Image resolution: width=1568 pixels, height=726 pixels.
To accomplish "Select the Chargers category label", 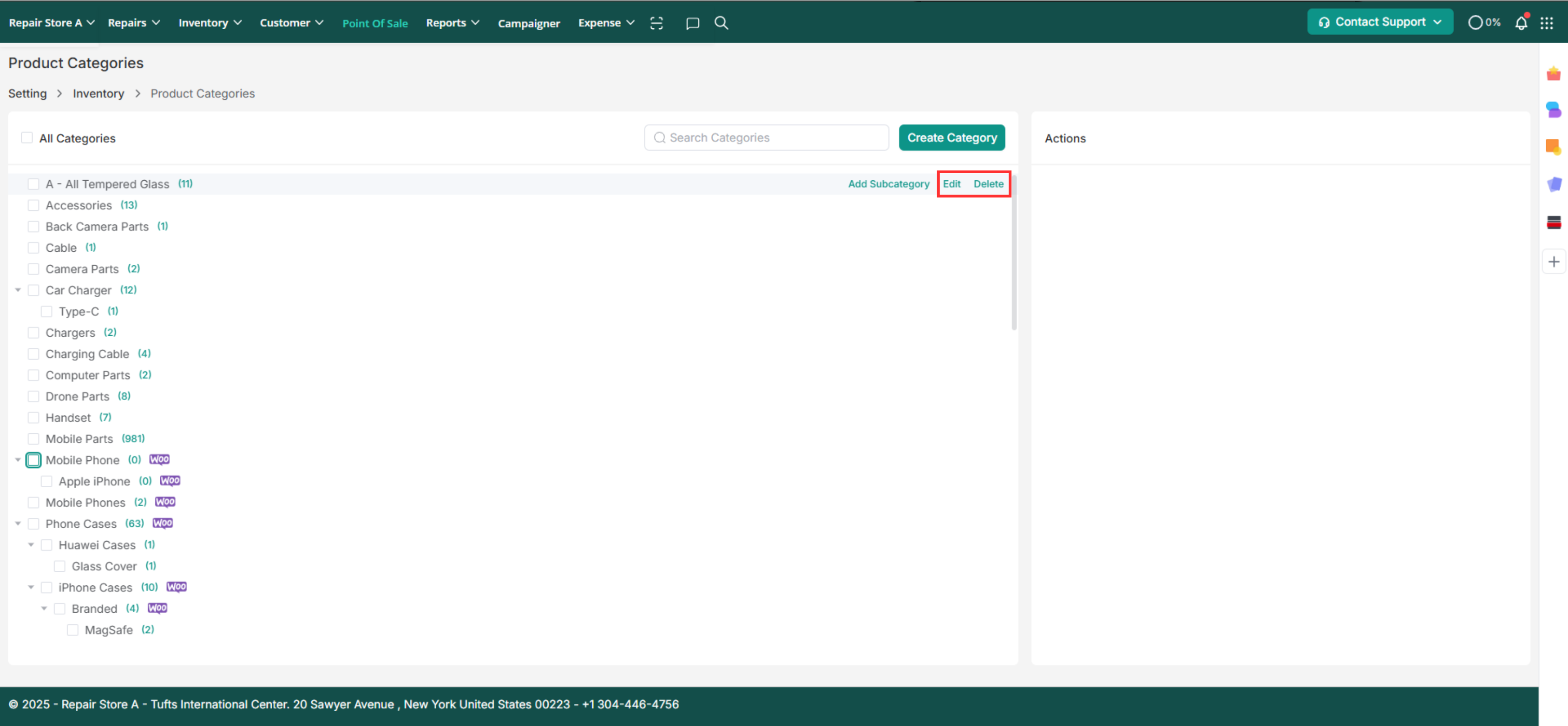I will pyautogui.click(x=70, y=332).
